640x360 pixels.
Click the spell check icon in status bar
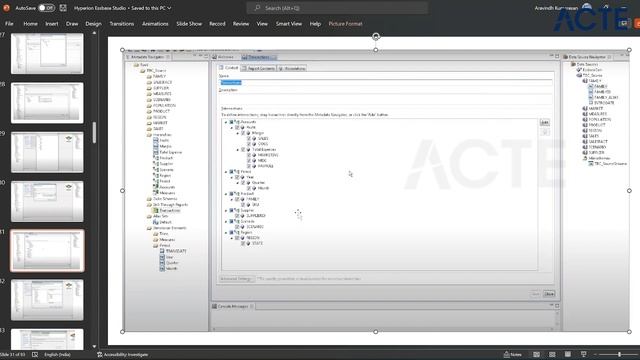(x=35, y=355)
